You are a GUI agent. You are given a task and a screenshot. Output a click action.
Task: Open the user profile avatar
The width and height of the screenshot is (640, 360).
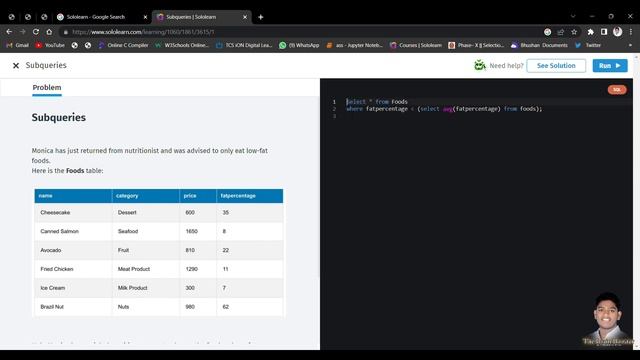click(618, 32)
